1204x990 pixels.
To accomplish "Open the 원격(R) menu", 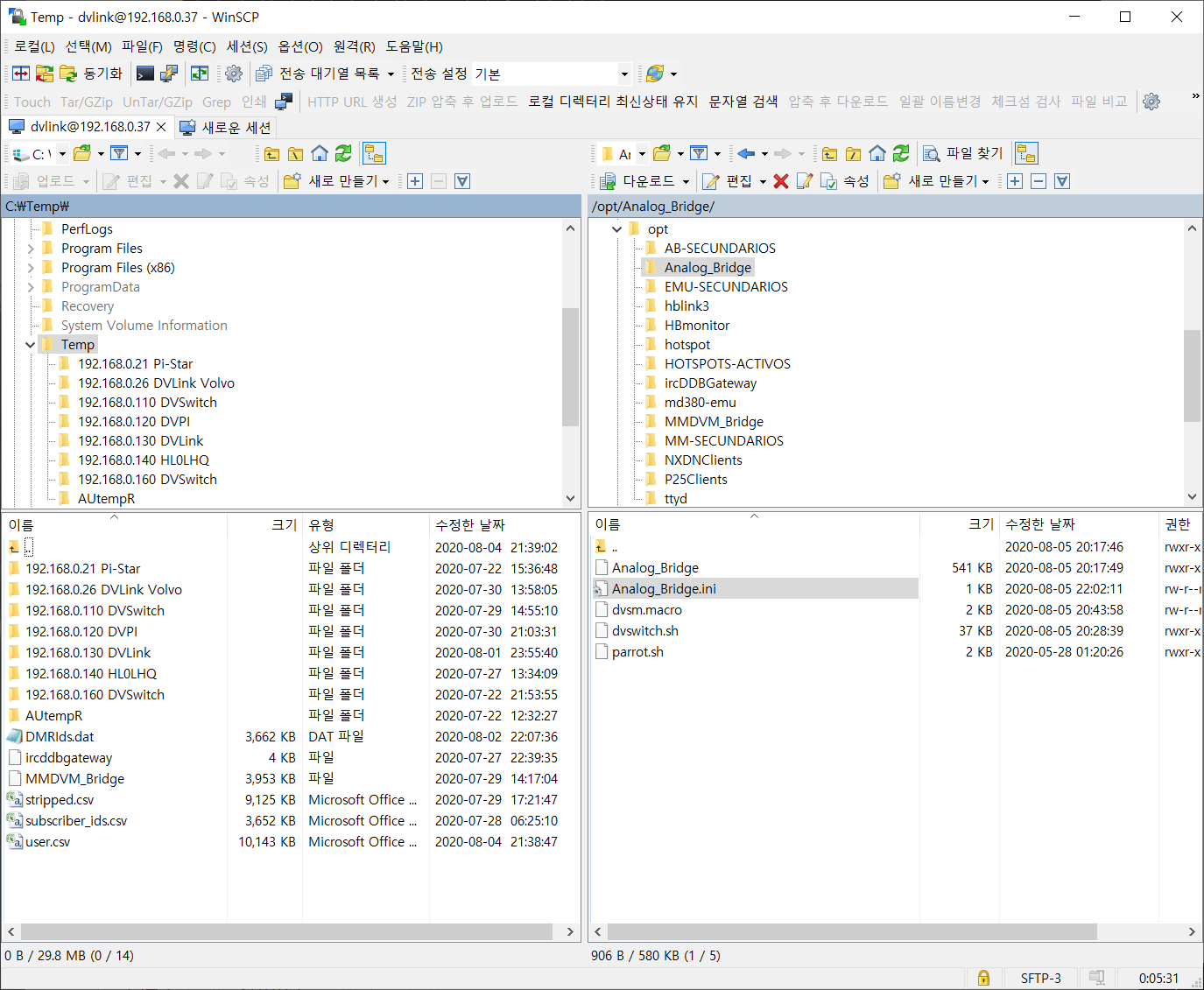I will tap(354, 46).
